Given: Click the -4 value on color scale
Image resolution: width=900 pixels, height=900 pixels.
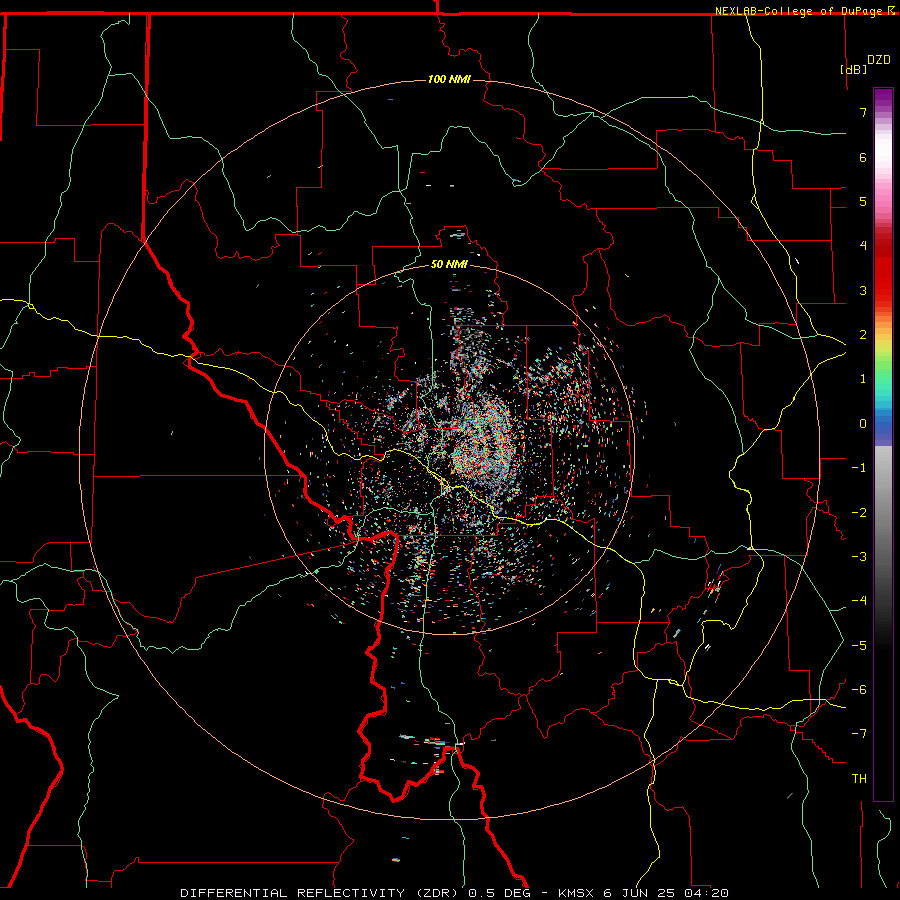Looking at the screenshot, I should [859, 601].
